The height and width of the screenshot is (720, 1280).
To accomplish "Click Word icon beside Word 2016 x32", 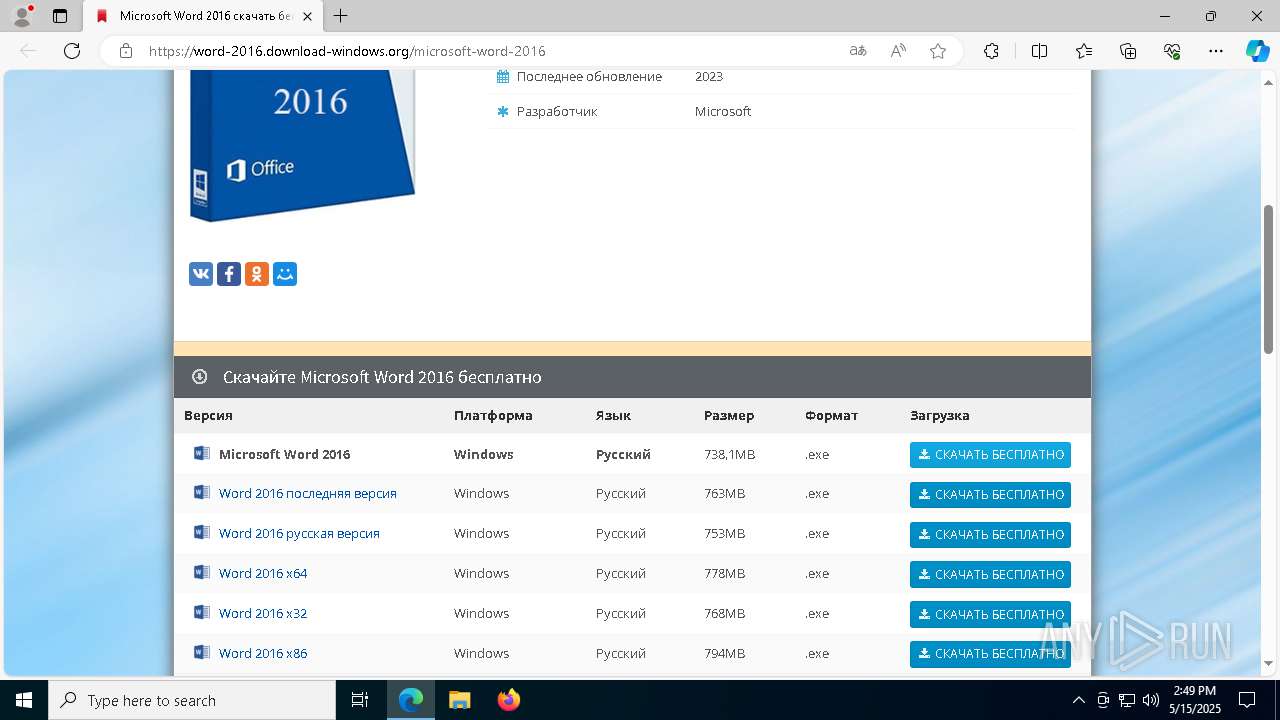I will 202,613.
